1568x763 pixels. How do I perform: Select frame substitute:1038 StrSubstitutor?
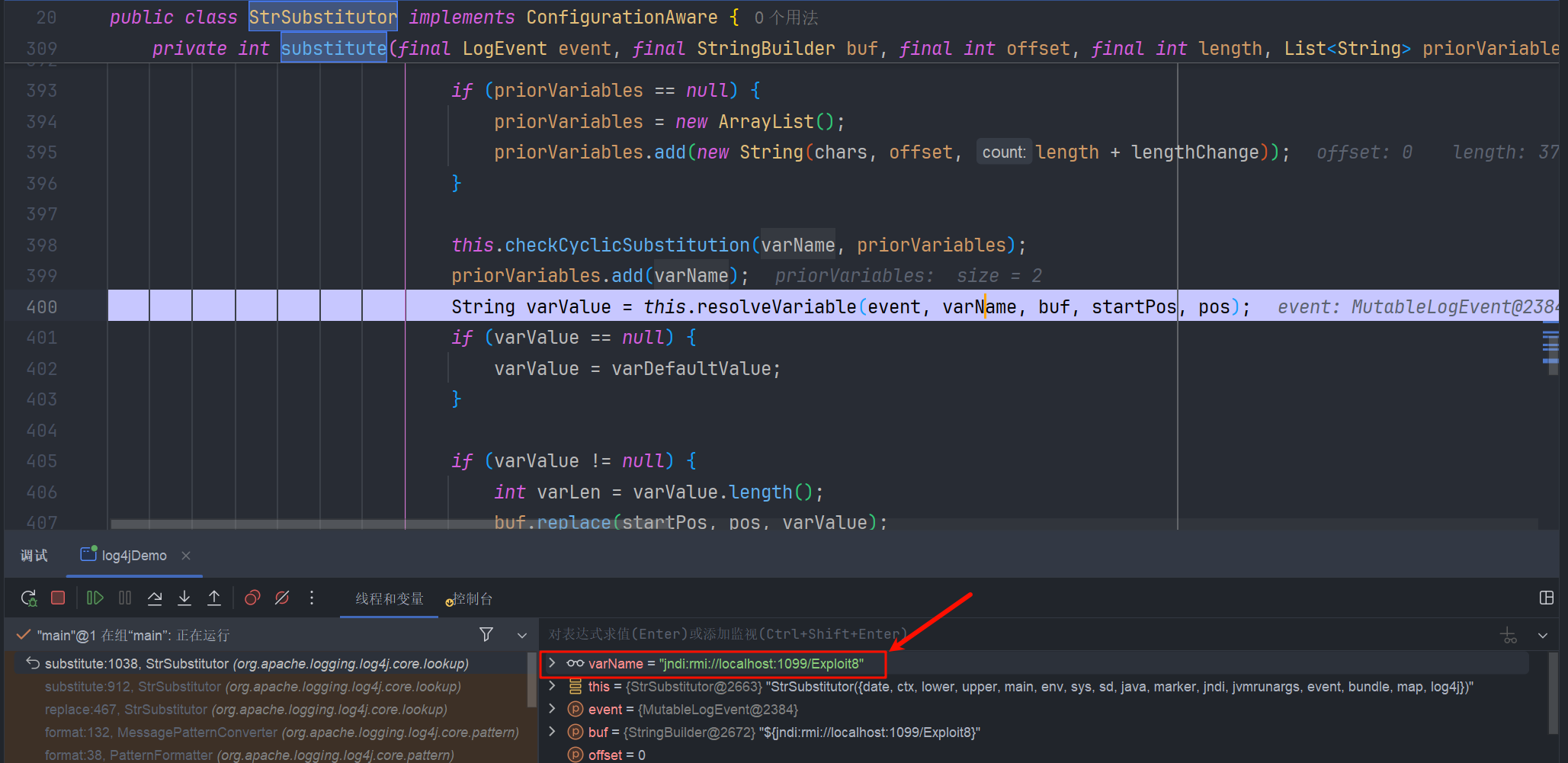click(256, 664)
